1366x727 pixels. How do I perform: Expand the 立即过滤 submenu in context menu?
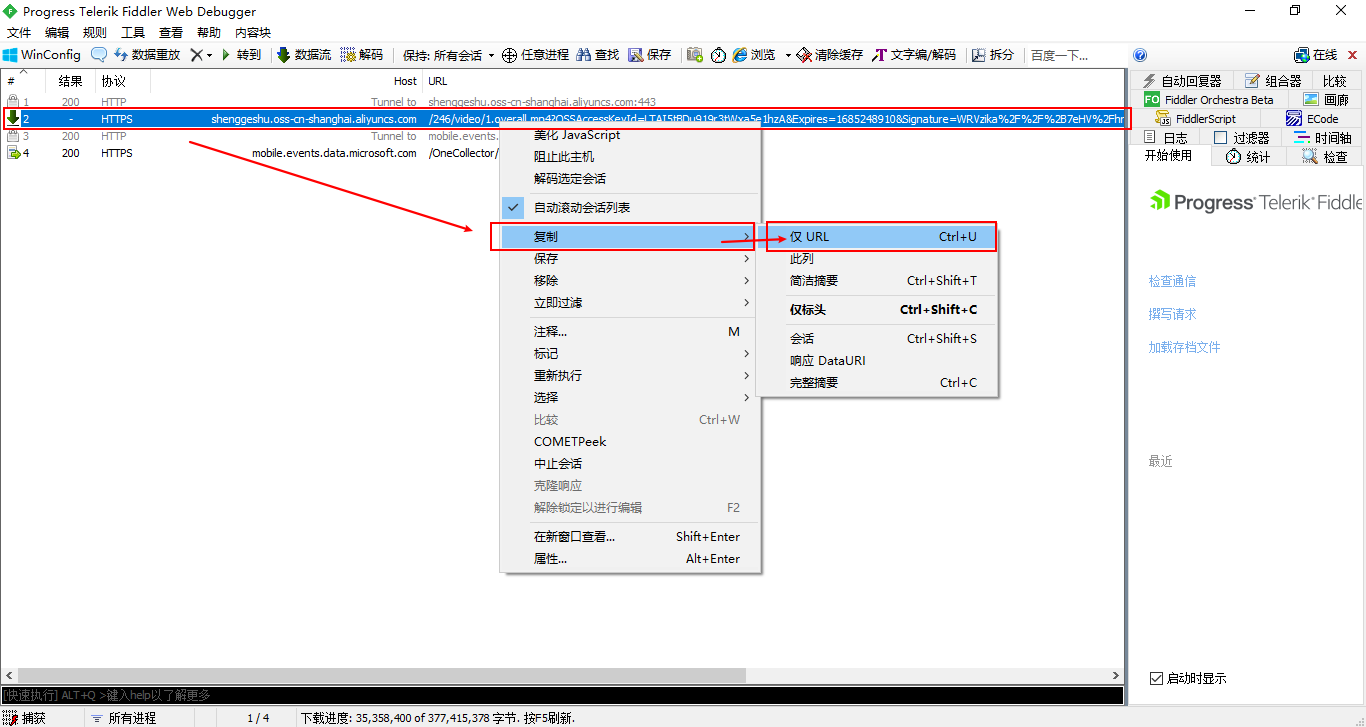point(630,303)
